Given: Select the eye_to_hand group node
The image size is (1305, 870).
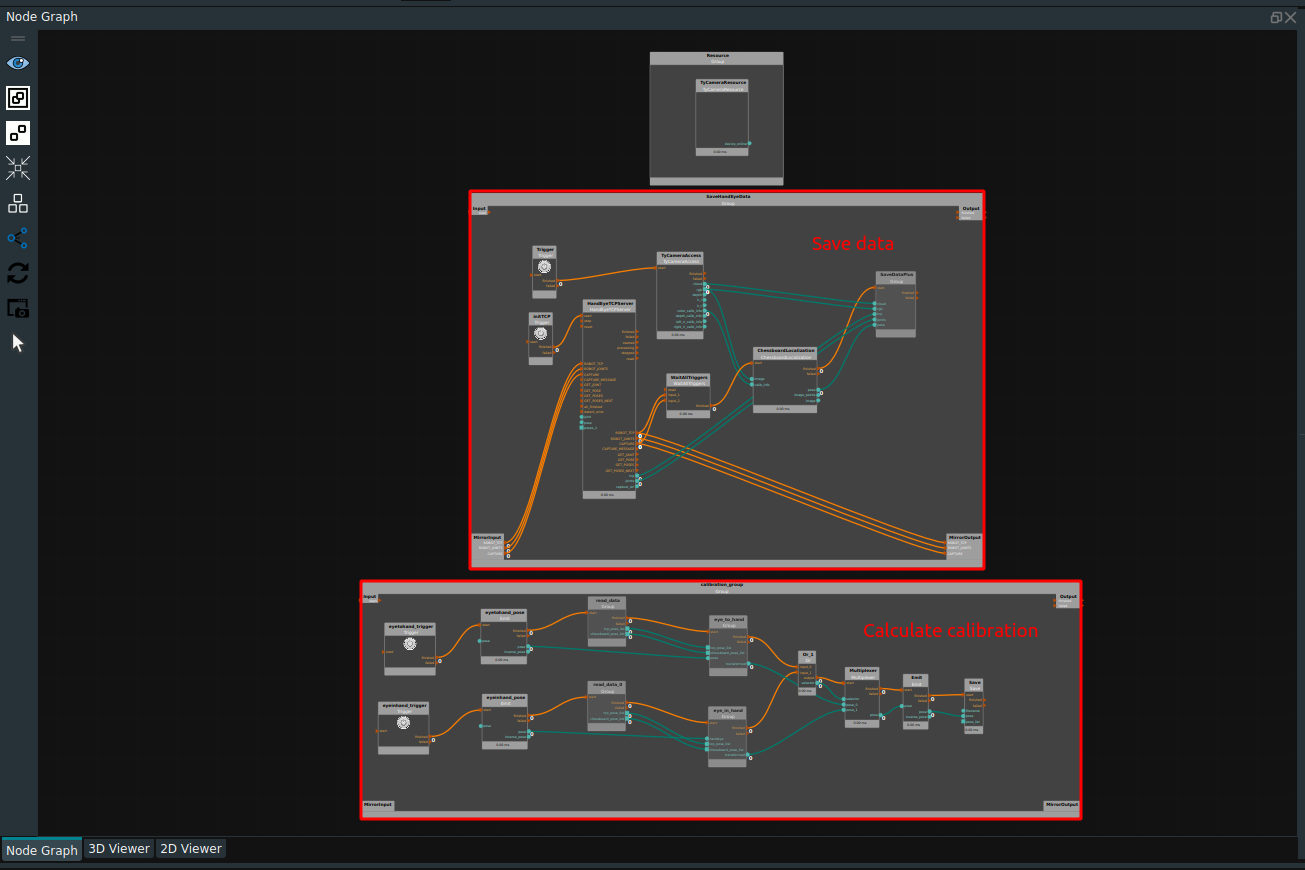Looking at the screenshot, I should pyautogui.click(x=728, y=645).
